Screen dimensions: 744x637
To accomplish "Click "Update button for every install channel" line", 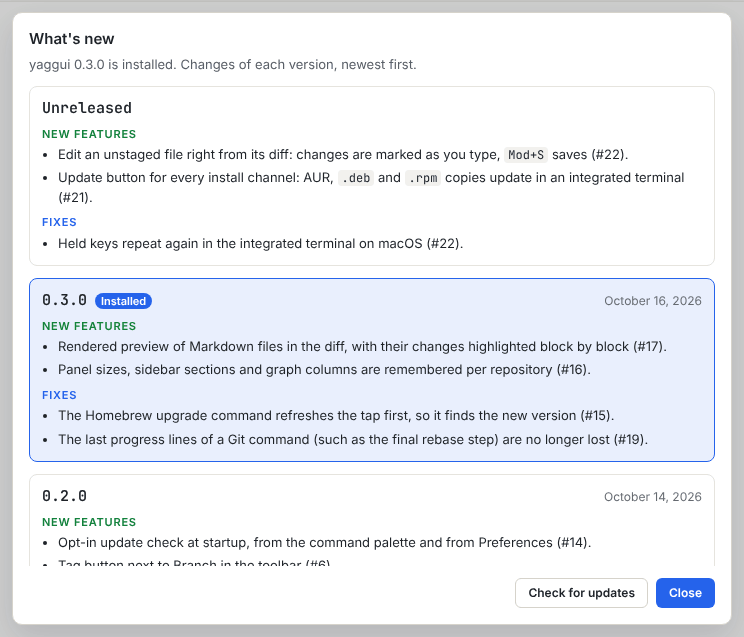I will click(371, 187).
